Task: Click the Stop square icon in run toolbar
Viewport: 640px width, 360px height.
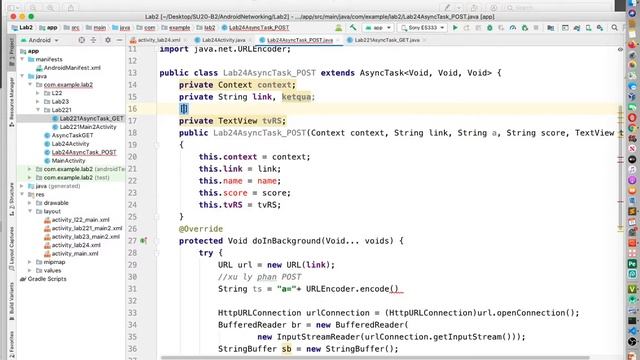Action: tap(536, 28)
